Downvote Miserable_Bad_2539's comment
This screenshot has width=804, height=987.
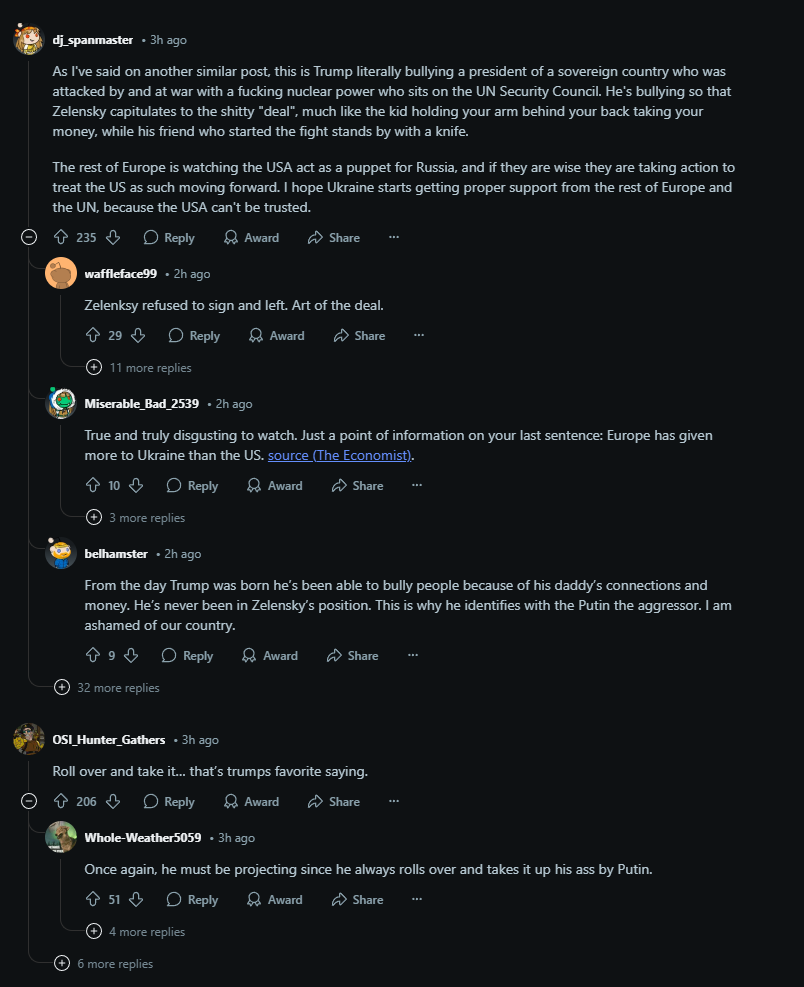[x=136, y=485]
